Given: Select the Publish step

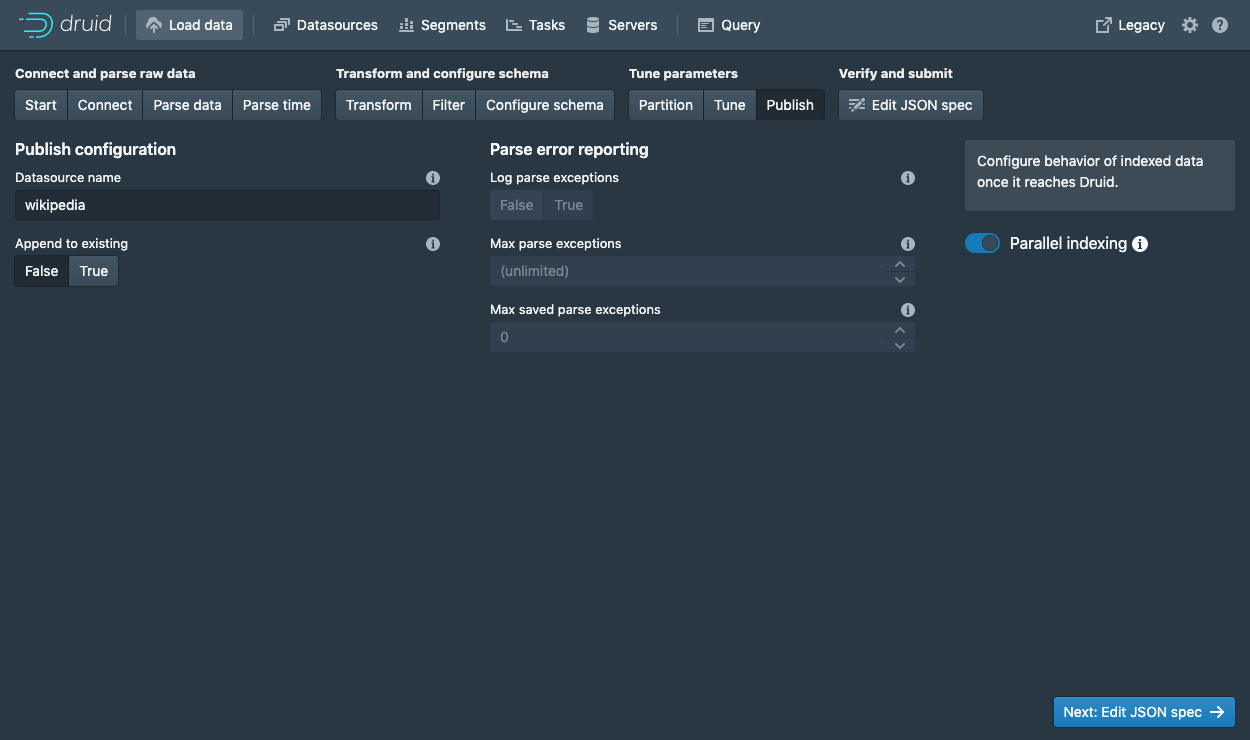Looking at the screenshot, I should (x=790, y=105).
